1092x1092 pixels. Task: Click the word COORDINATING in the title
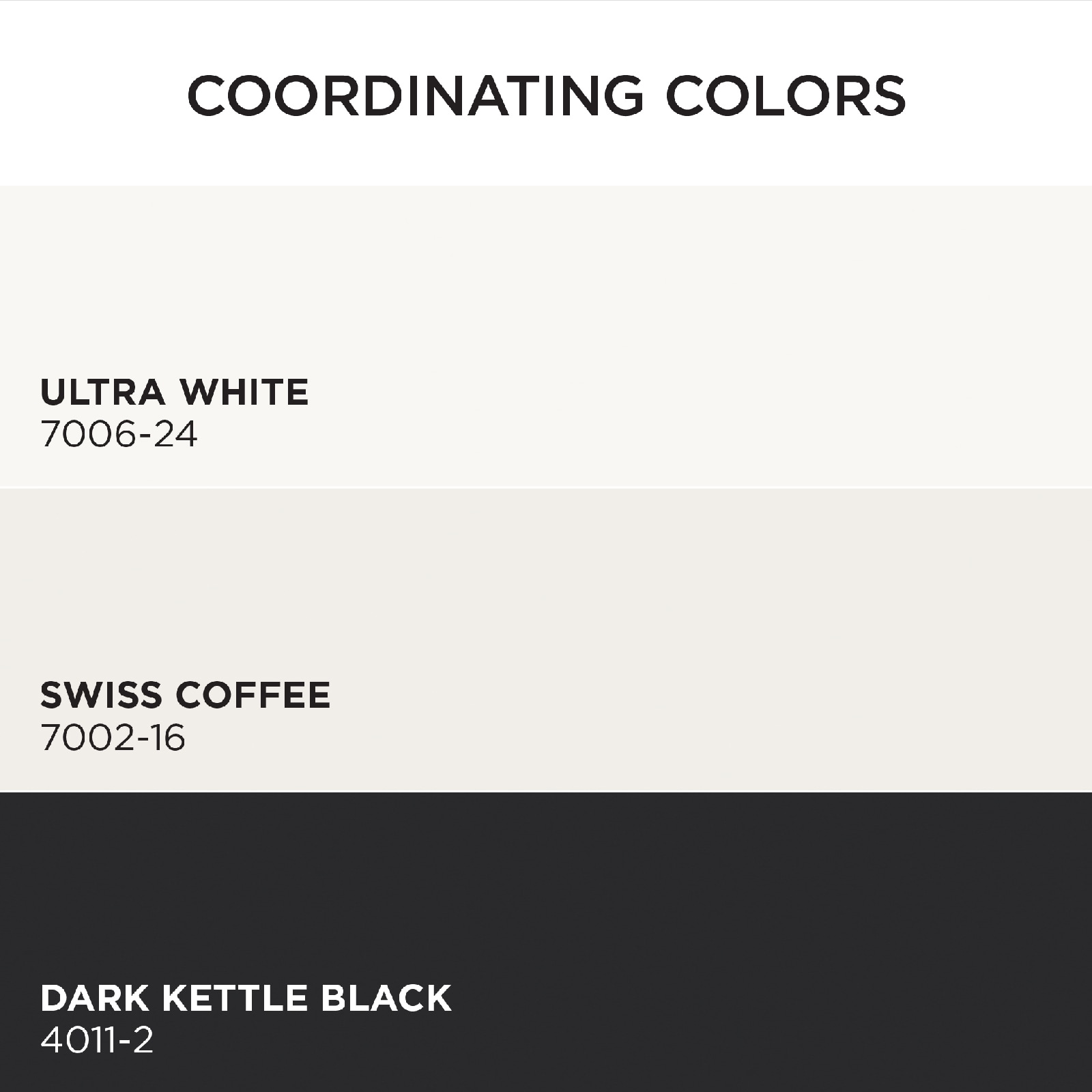click(x=415, y=95)
